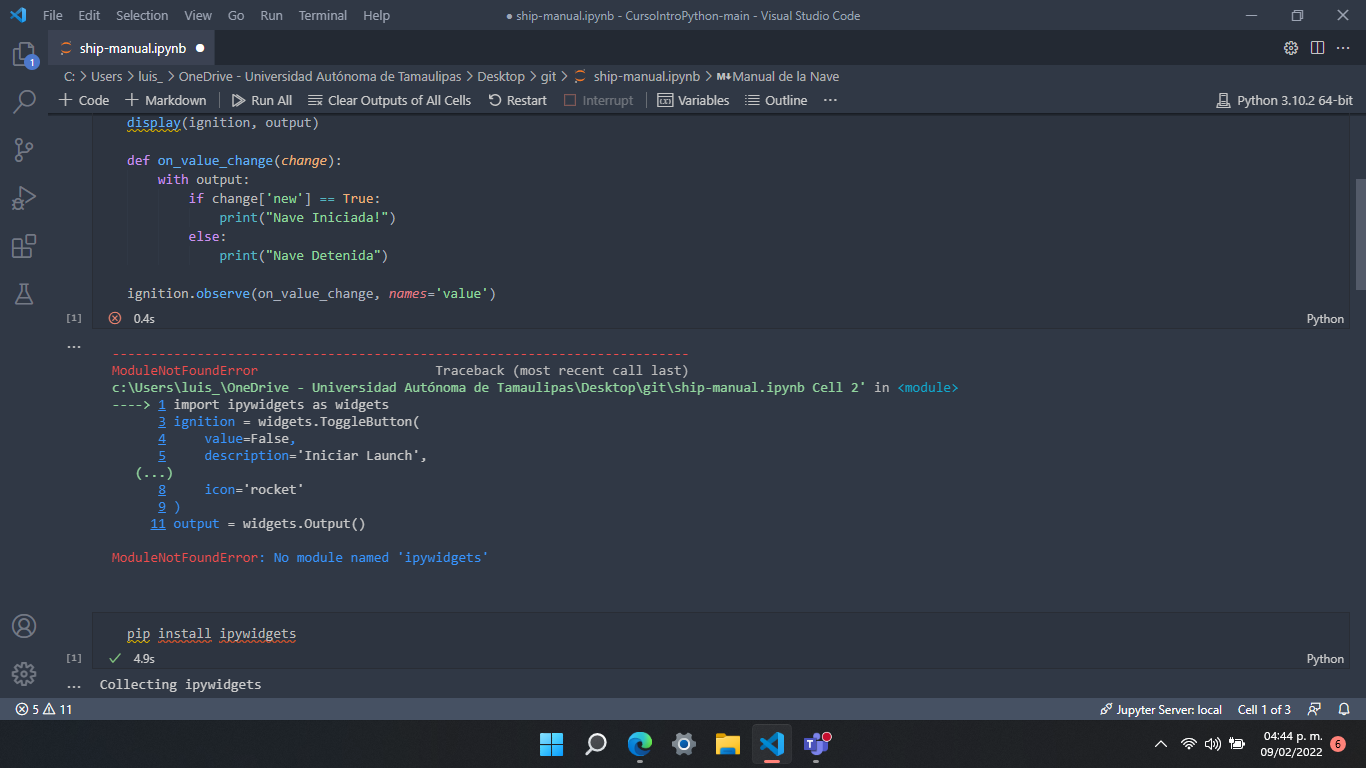Open the Extensions view
The image size is (1366, 768).
pyautogui.click(x=24, y=245)
